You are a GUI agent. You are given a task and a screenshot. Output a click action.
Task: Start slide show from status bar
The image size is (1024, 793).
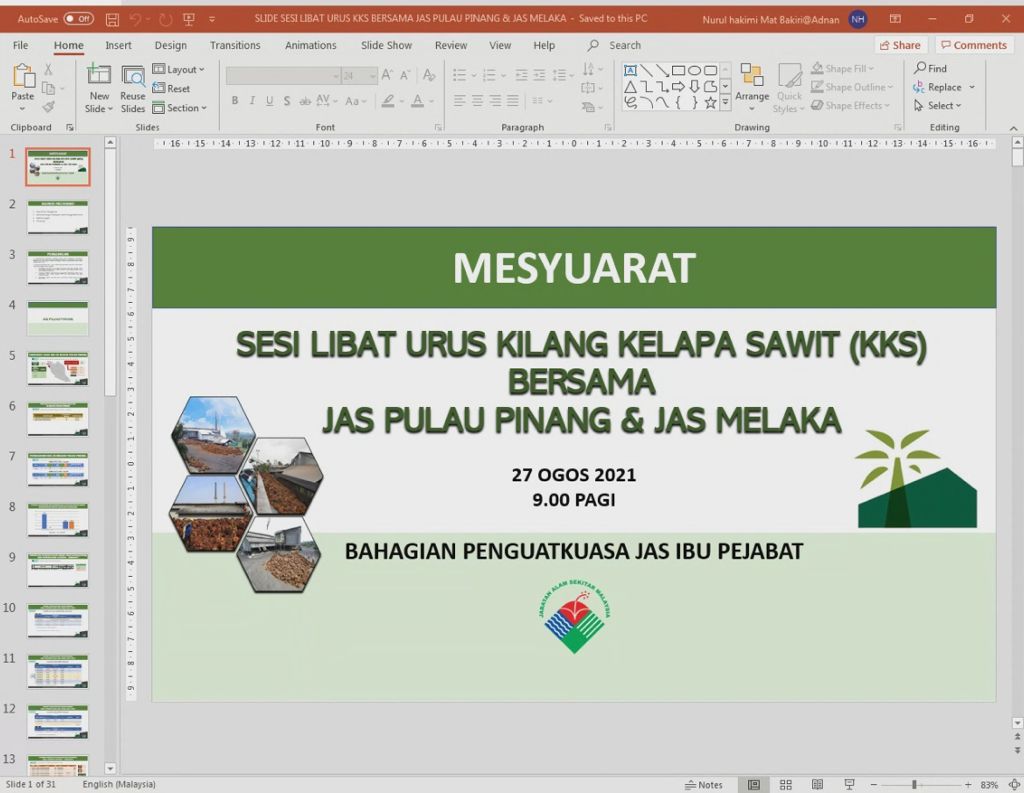click(849, 785)
